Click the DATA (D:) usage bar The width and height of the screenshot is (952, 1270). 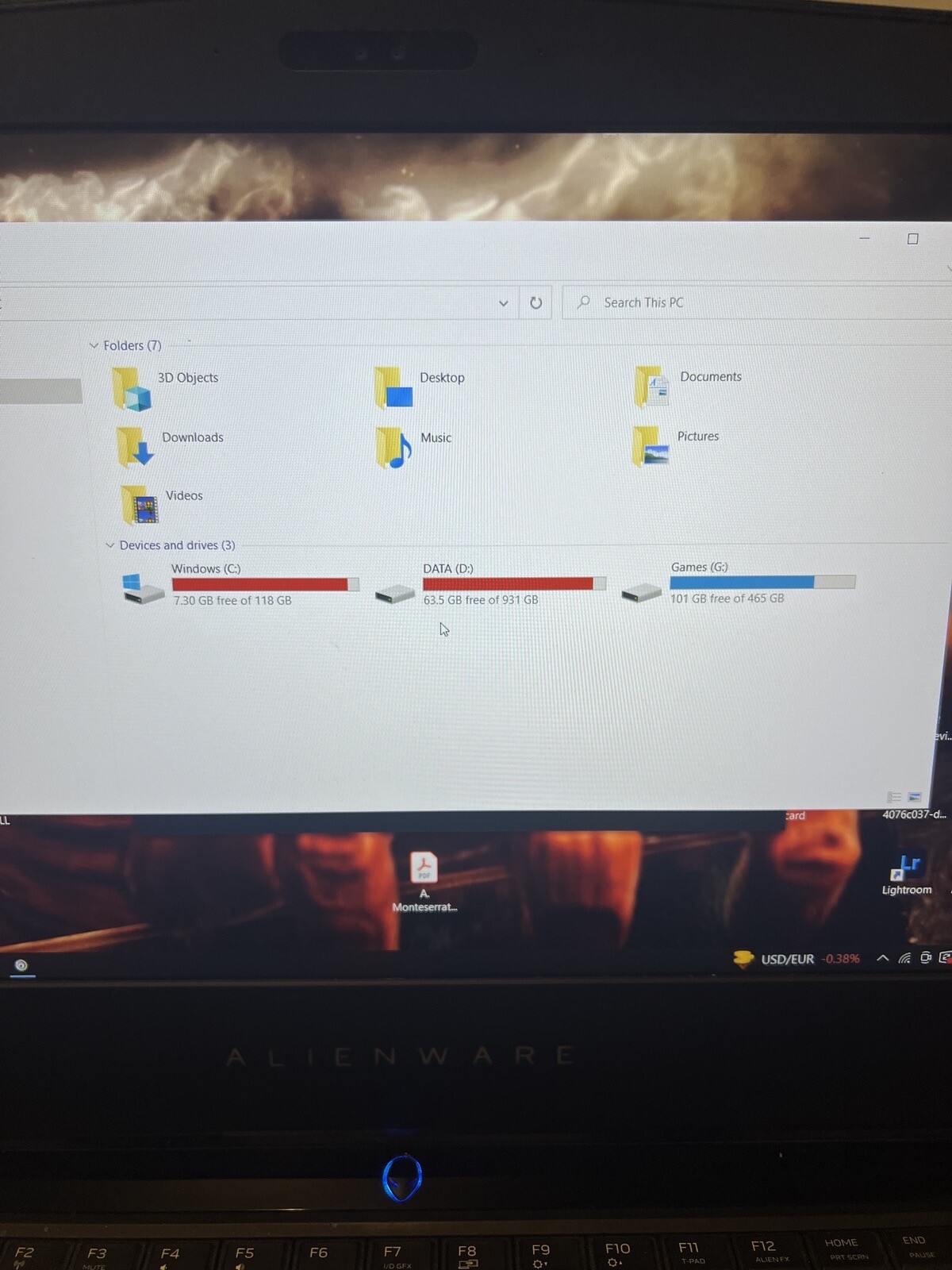[515, 583]
